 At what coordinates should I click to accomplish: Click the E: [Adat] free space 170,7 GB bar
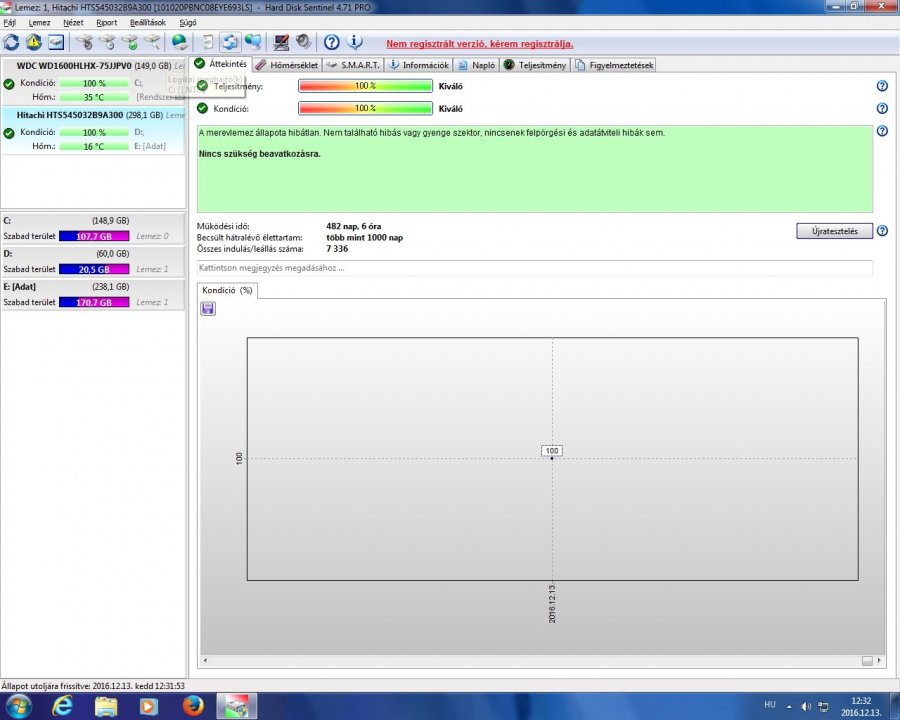[94, 302]
